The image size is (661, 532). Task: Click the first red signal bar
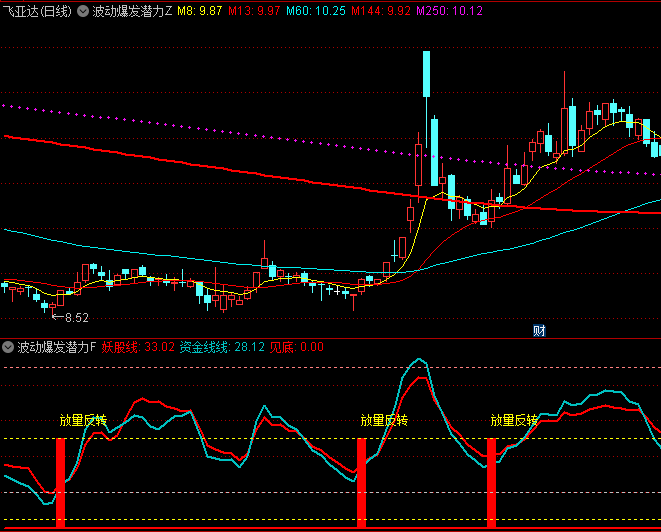point(61,483)
